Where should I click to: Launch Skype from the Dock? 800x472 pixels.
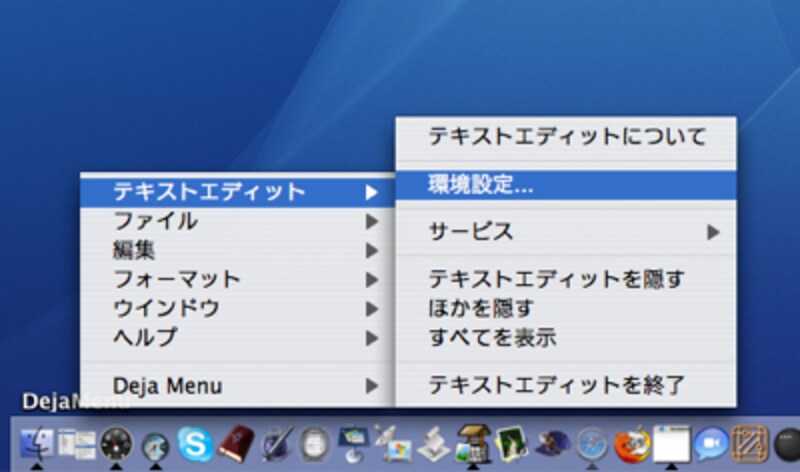click(195, 444)
